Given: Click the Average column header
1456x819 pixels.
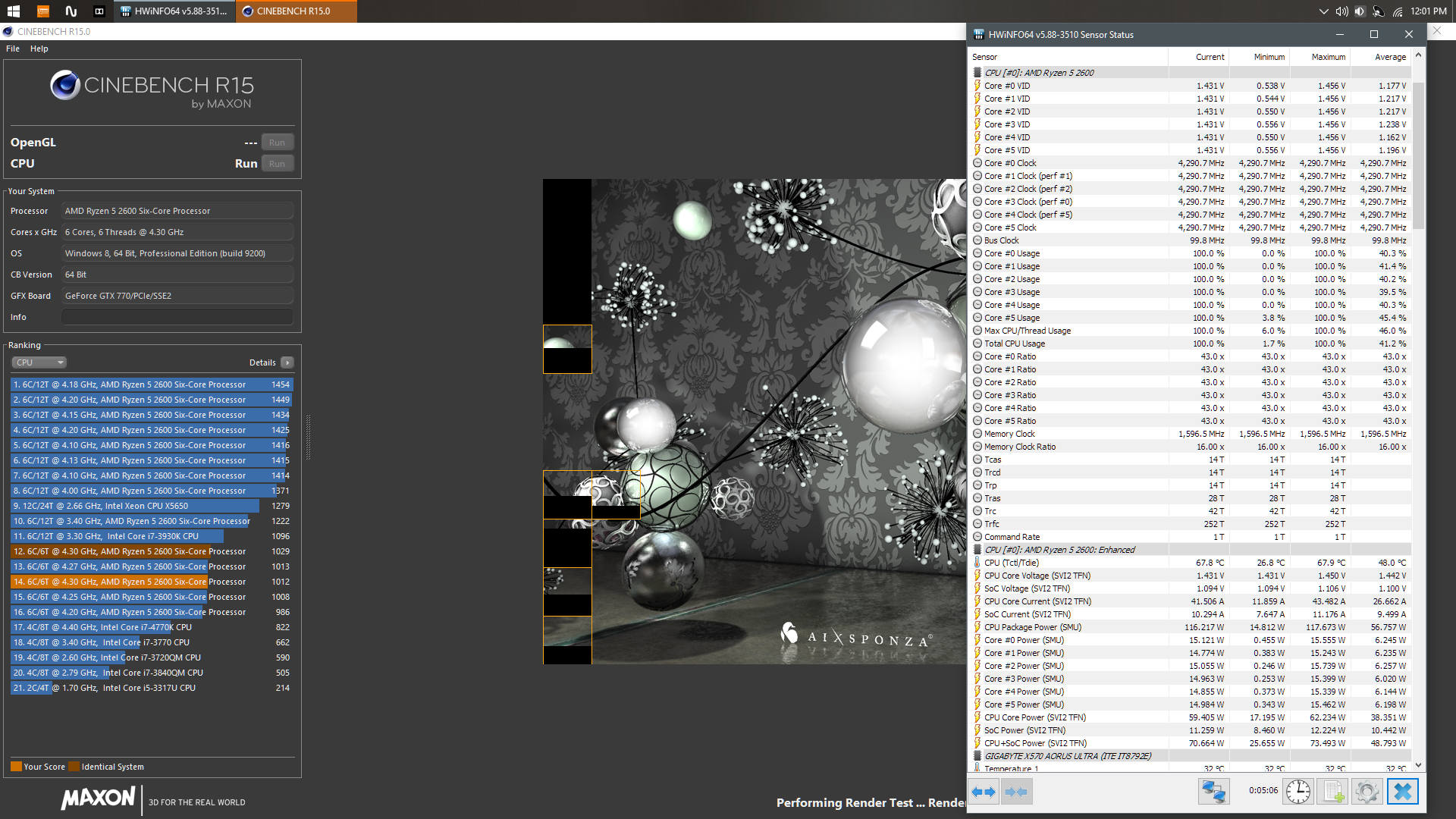Looking at the screenshot, I should pyautogui.click(x=1380, y=57).
